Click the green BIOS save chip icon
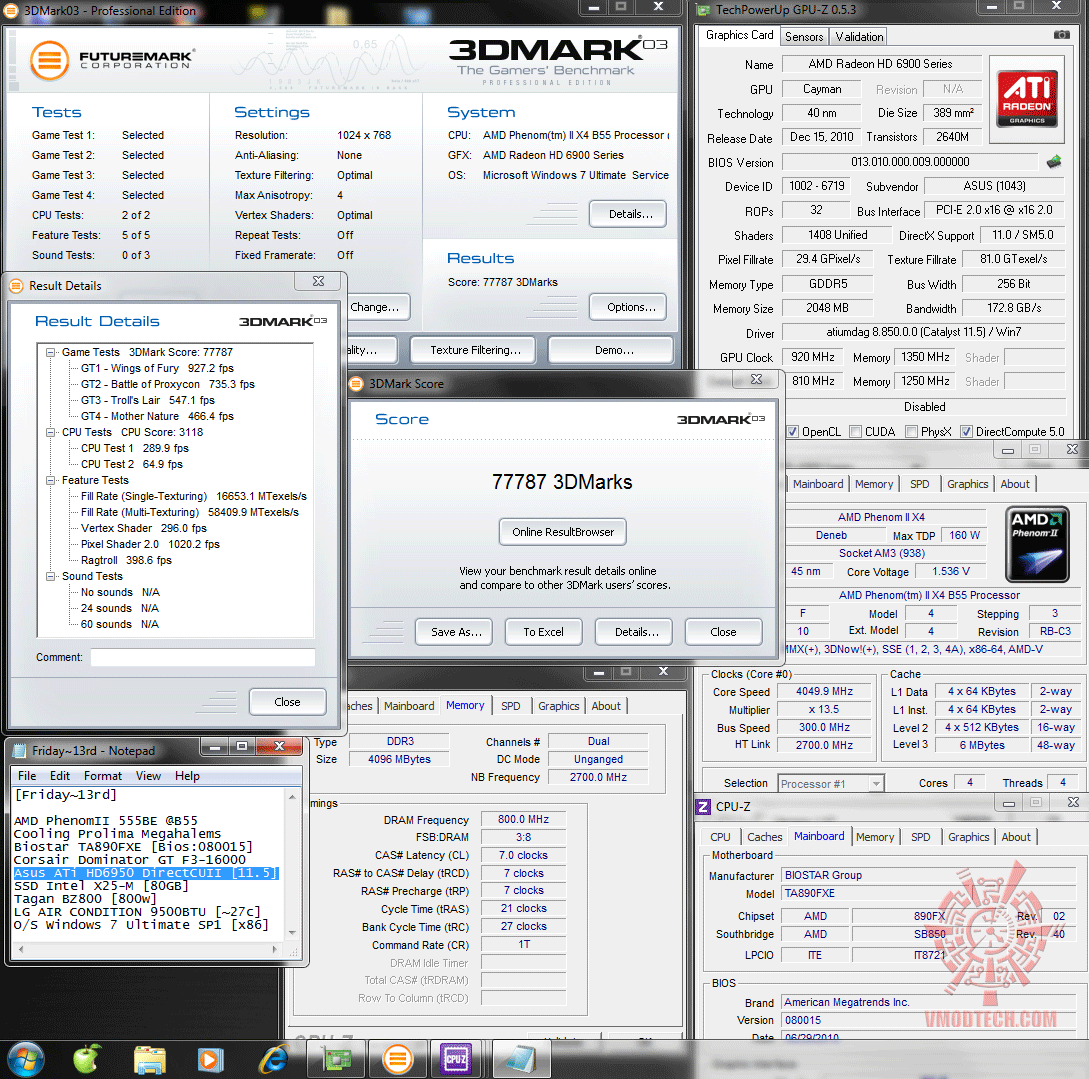This screenshot has height=1079, width=1089. 1054,162
